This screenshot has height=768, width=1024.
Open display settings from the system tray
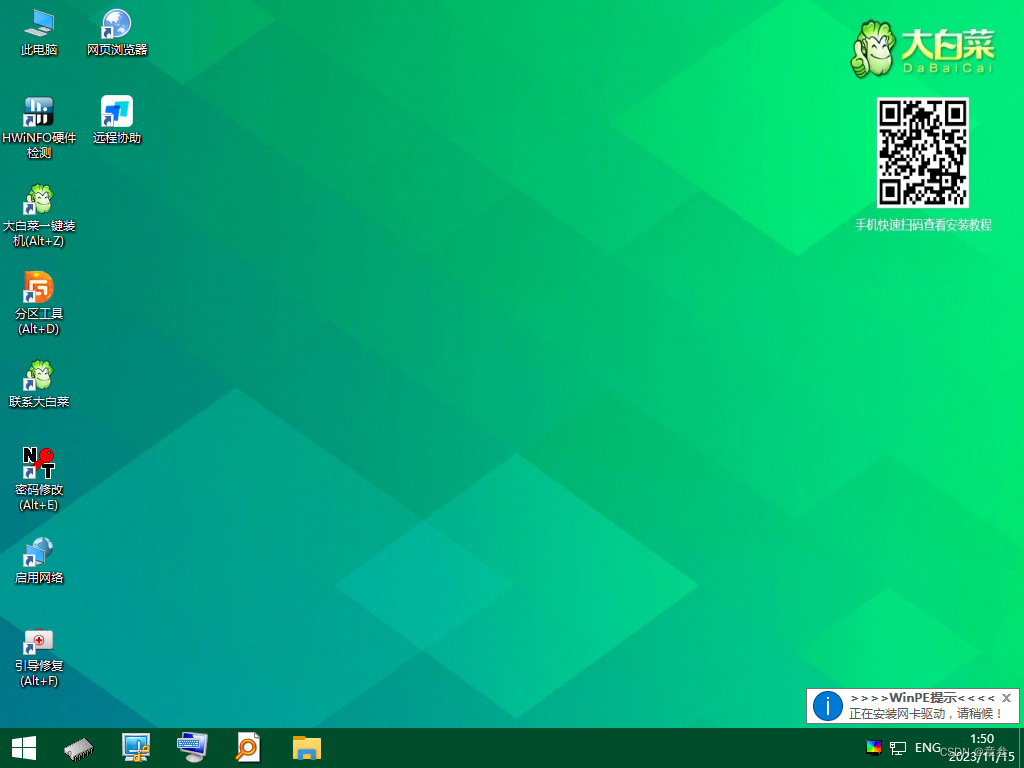pyautogui.click(x=872, y=747)
